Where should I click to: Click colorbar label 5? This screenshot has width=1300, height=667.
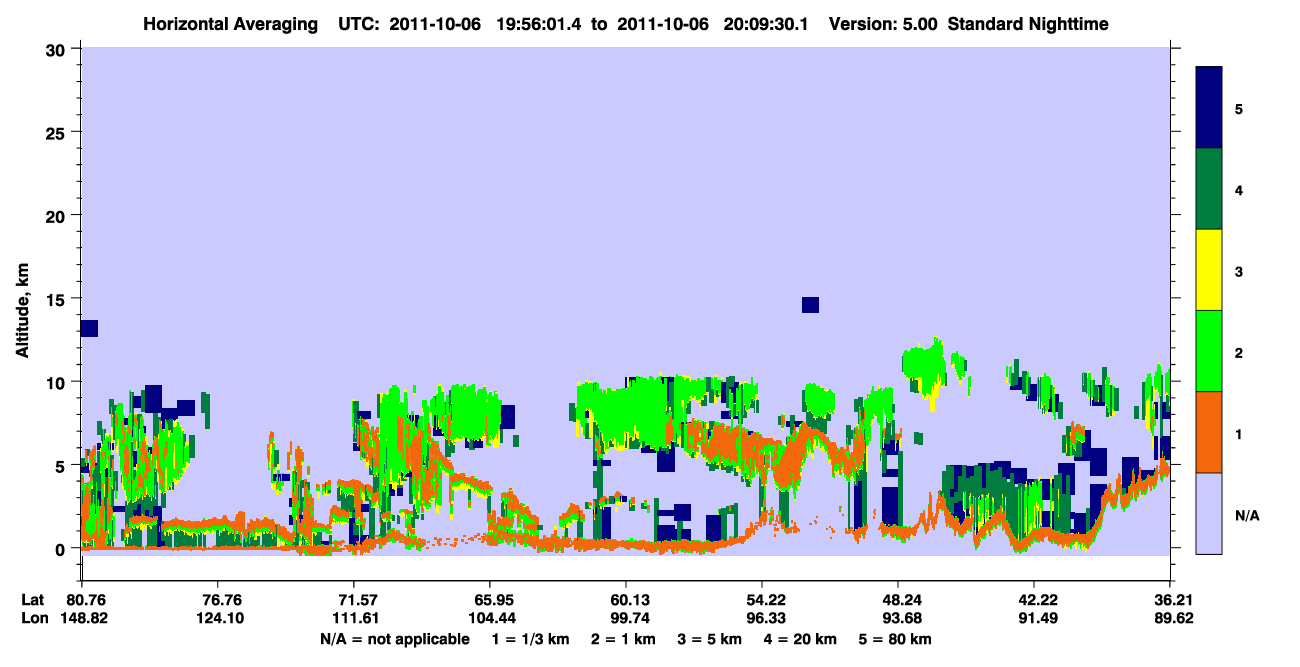point(1239,108)
